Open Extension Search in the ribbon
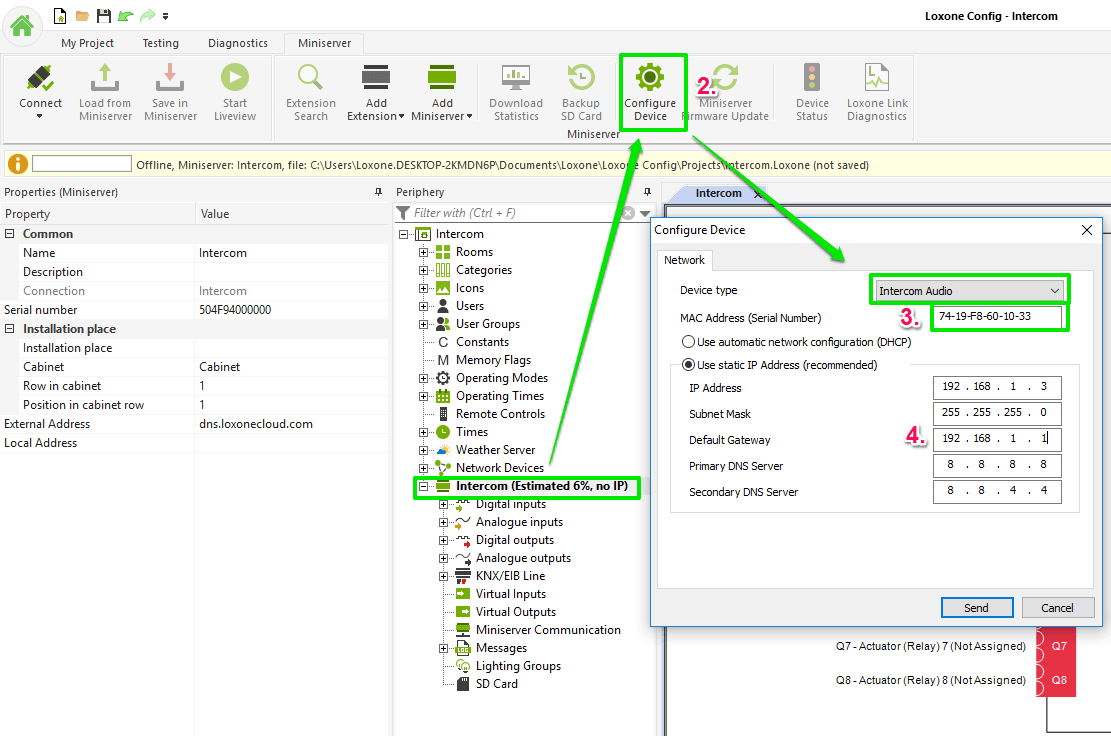This screenshot has height=736, width=1111. coord(311,78)
